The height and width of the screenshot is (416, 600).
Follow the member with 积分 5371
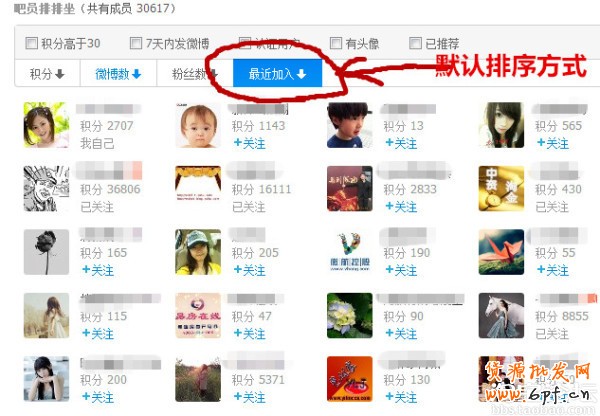[x=249, y=397]
